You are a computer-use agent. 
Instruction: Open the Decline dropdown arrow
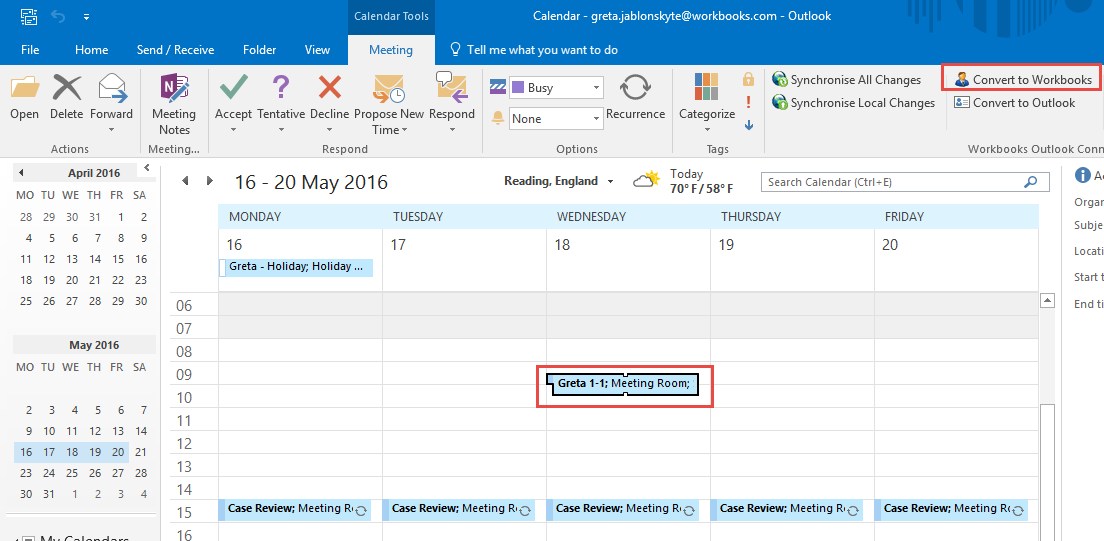329,130
